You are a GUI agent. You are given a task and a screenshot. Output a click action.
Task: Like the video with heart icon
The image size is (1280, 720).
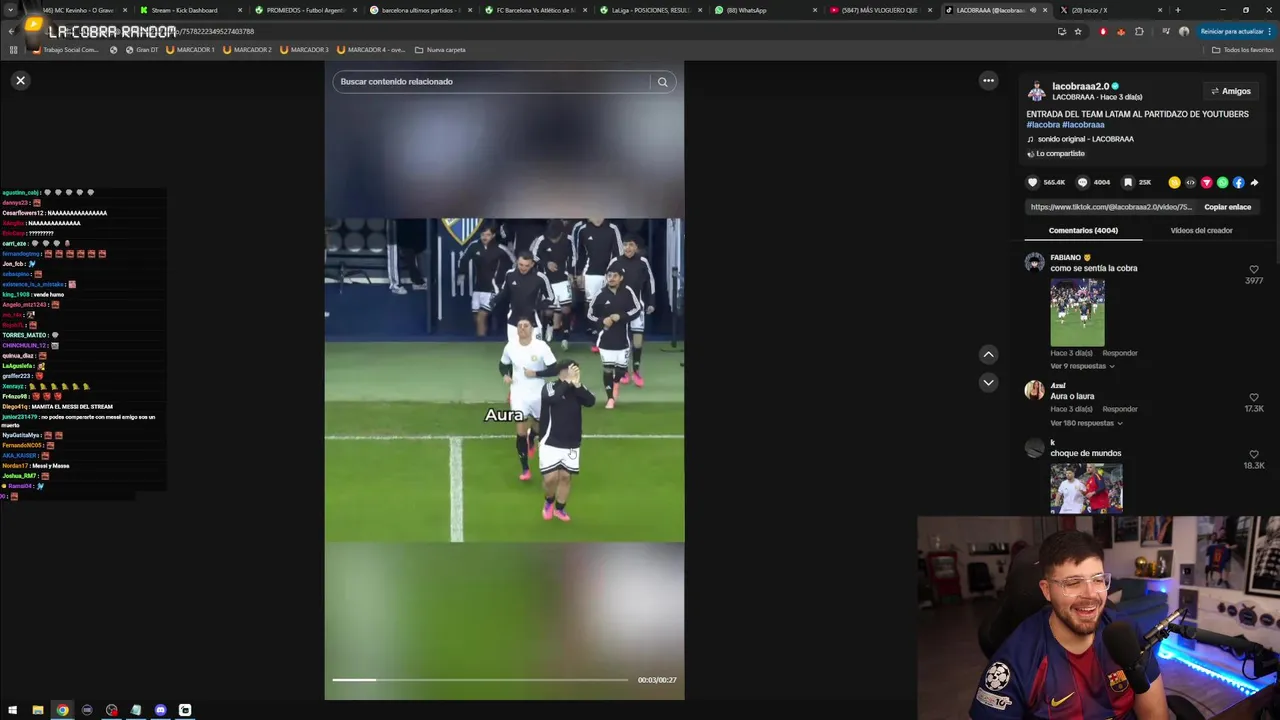tap(1033, 182)
